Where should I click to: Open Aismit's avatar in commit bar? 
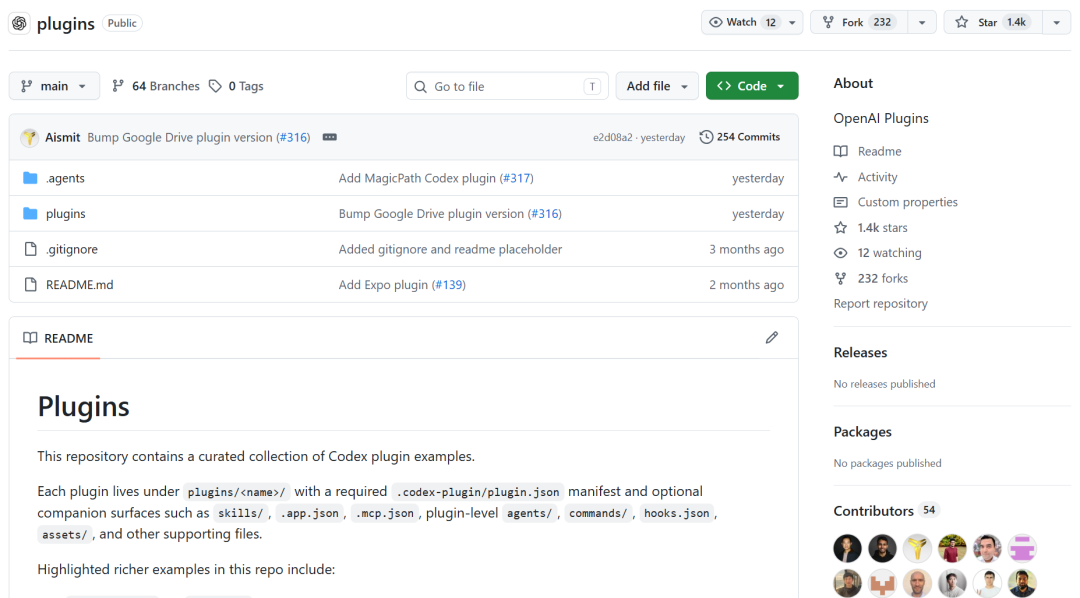click(x=30, y=137)
